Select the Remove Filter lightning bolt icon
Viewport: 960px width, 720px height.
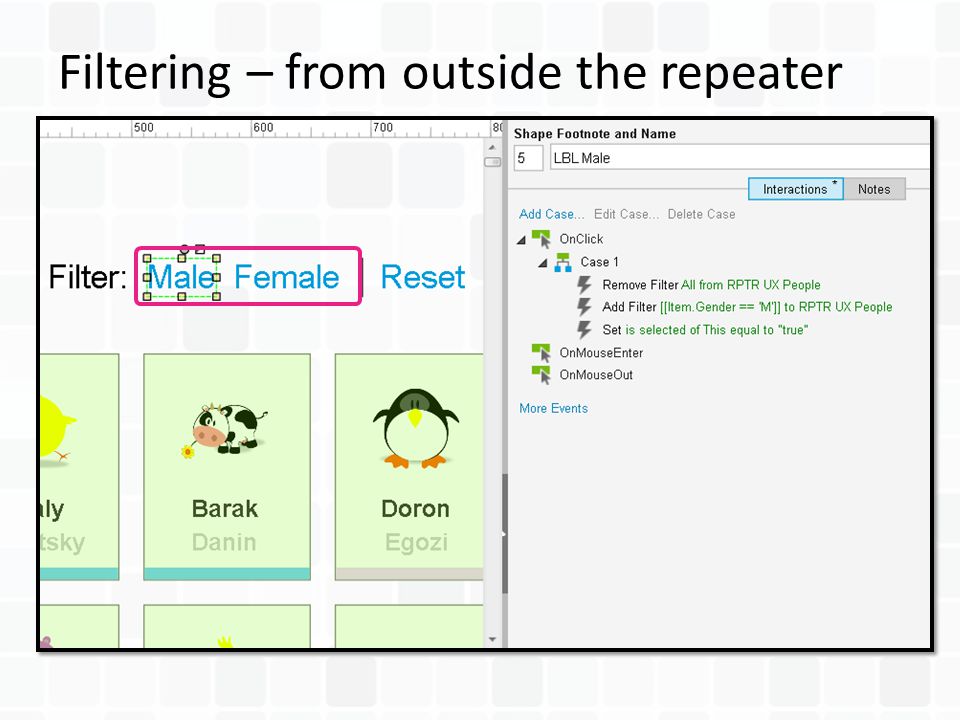pos(585,285)
